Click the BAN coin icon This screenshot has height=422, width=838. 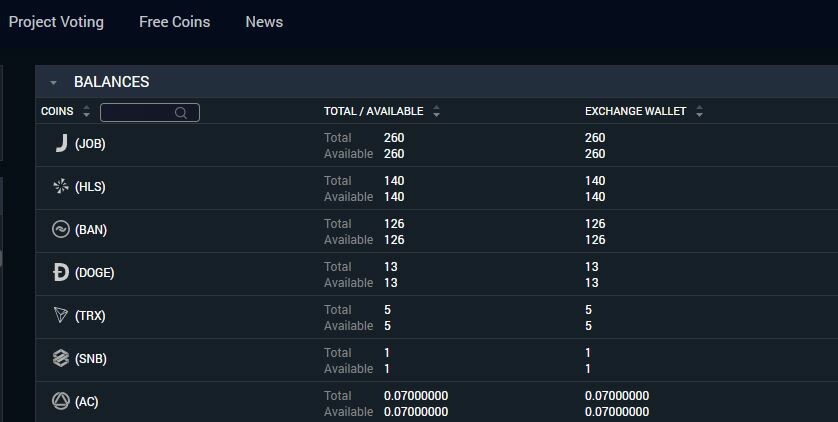(61, 230)
